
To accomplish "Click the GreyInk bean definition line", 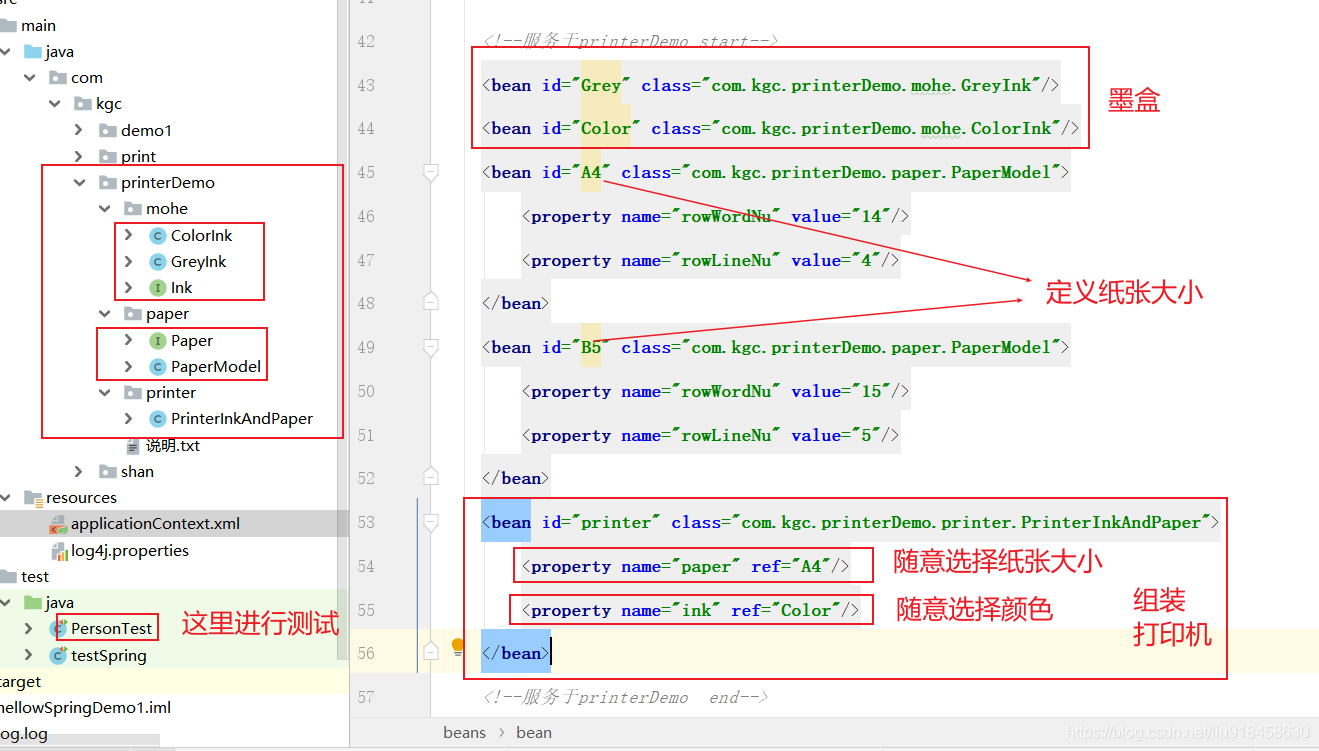I will click(x=770, y=85).
